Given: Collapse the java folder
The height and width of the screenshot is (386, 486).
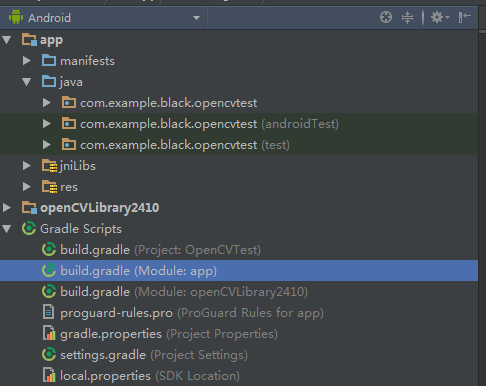Looking at the screenshot, I should 27,82.
